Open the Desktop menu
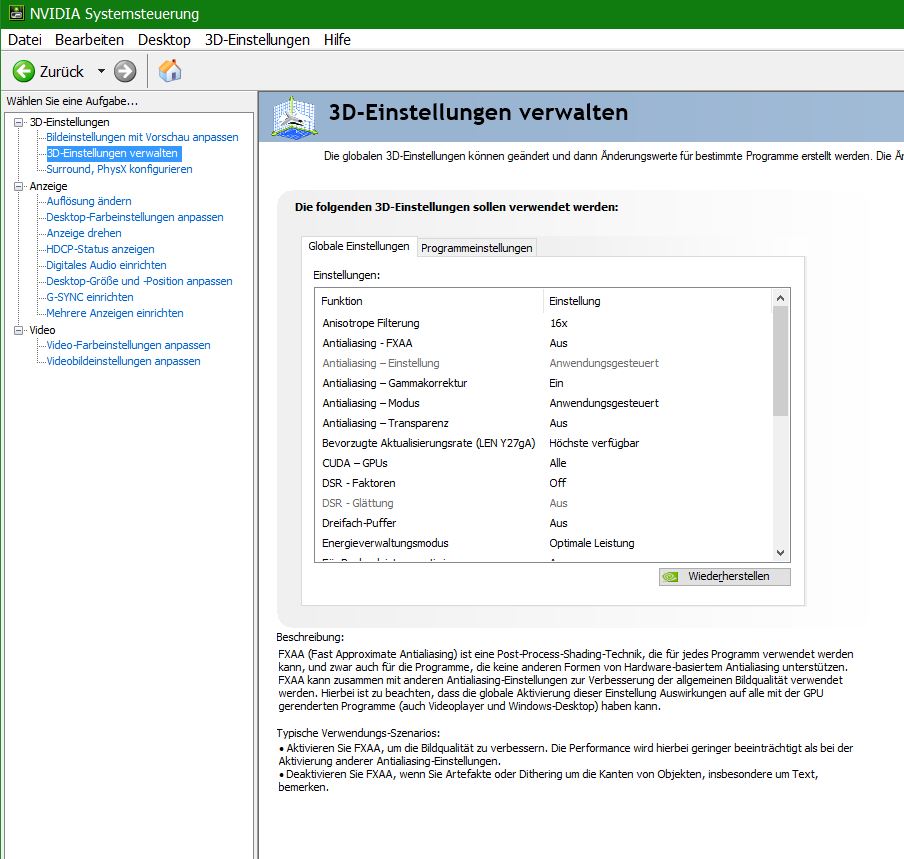This screenshot has height=859, width=904. click(164, 40)
